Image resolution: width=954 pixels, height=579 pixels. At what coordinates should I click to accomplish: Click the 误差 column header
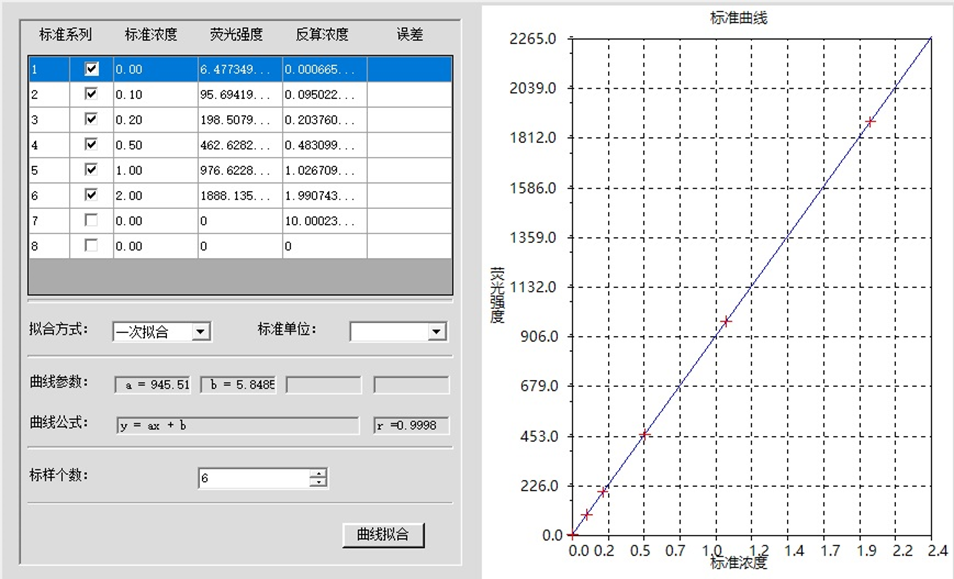409,35
